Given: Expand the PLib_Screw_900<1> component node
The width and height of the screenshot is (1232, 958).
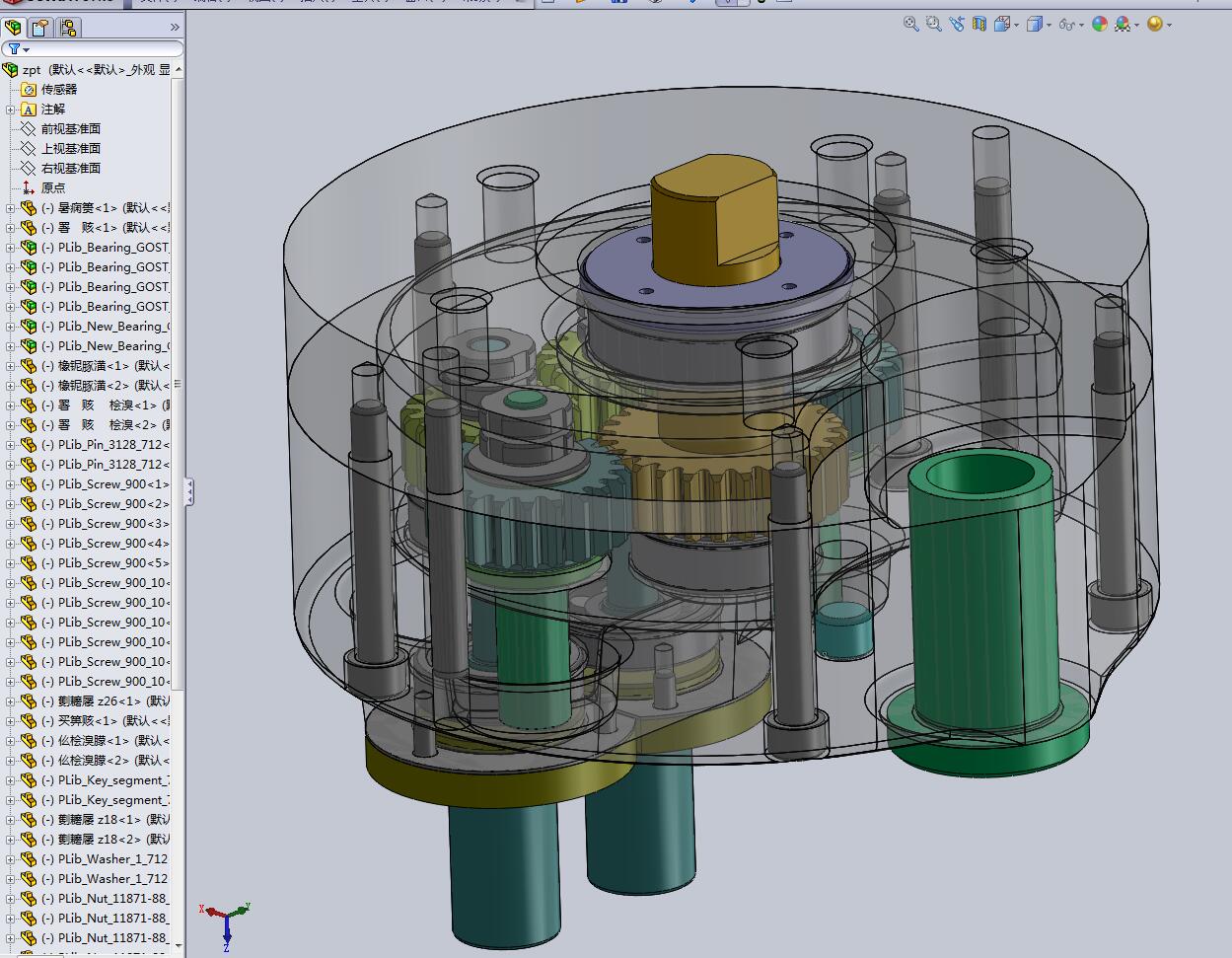Looking at the screenshot, I should (x=11, y=484).
